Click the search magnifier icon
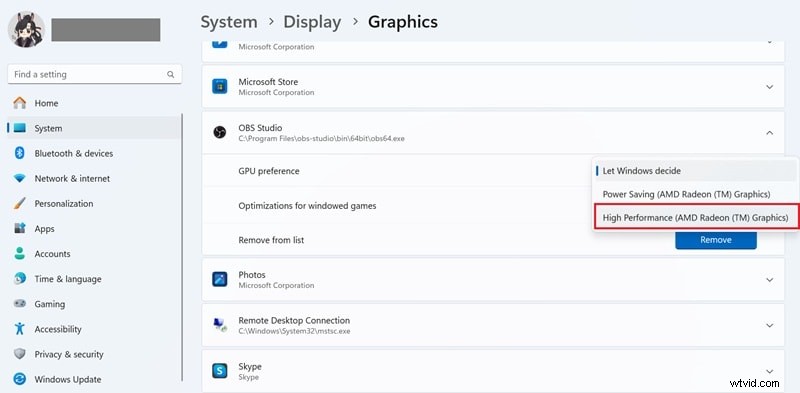 pos(170,75)
